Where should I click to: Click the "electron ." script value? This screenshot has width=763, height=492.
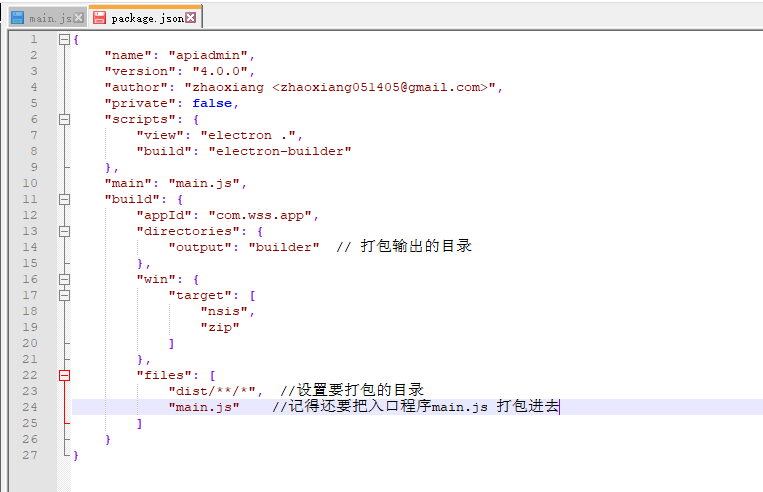pos(248,135)
